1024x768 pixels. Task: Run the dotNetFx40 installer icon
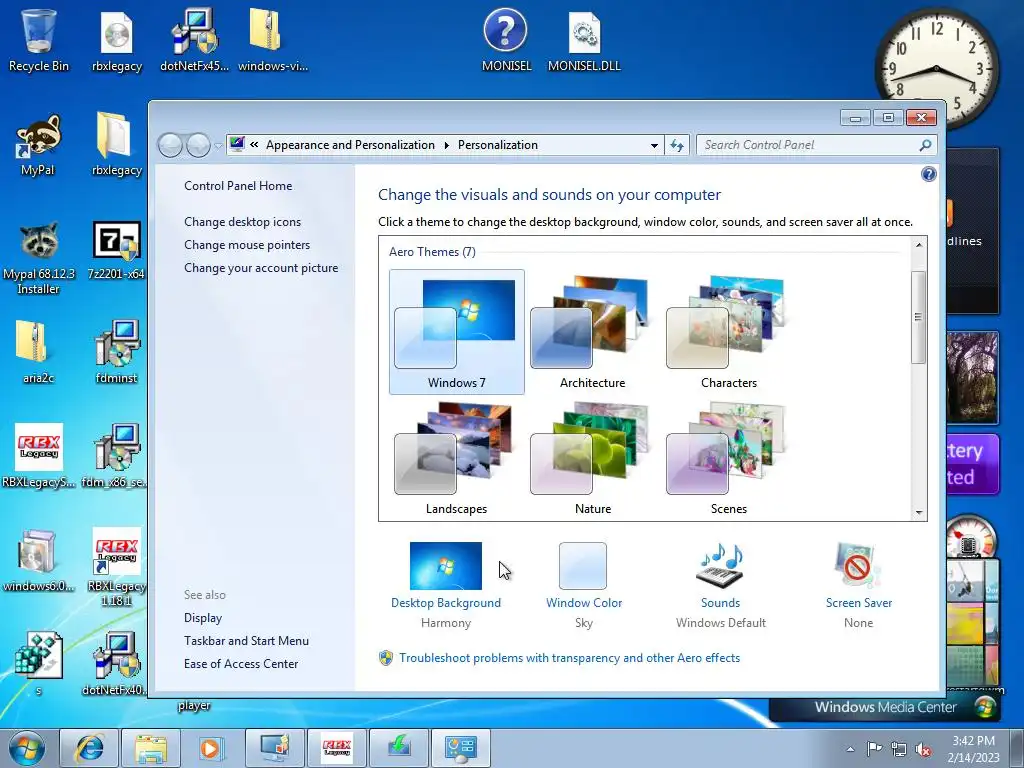coord(115,664)
